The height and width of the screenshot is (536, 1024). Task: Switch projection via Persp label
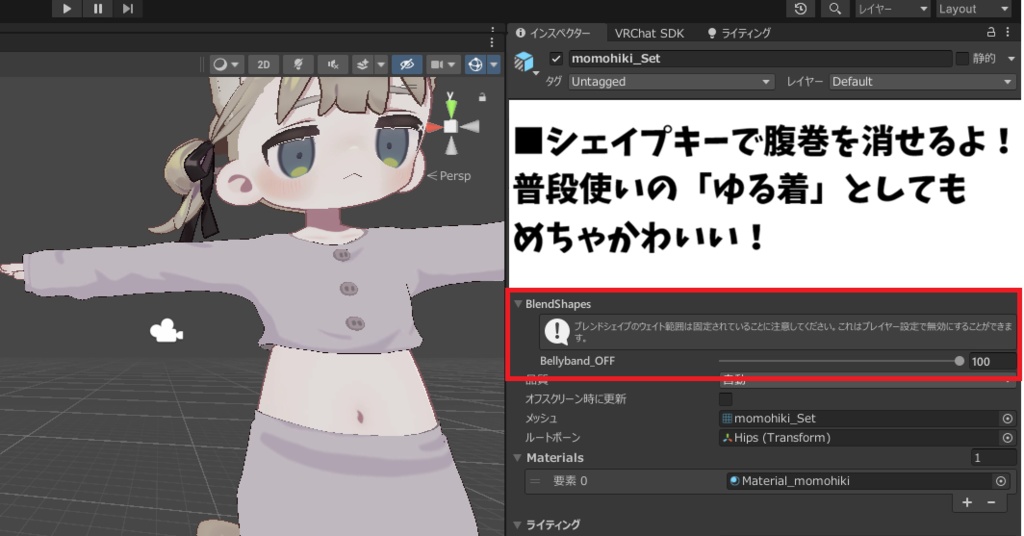click(449, 176)
